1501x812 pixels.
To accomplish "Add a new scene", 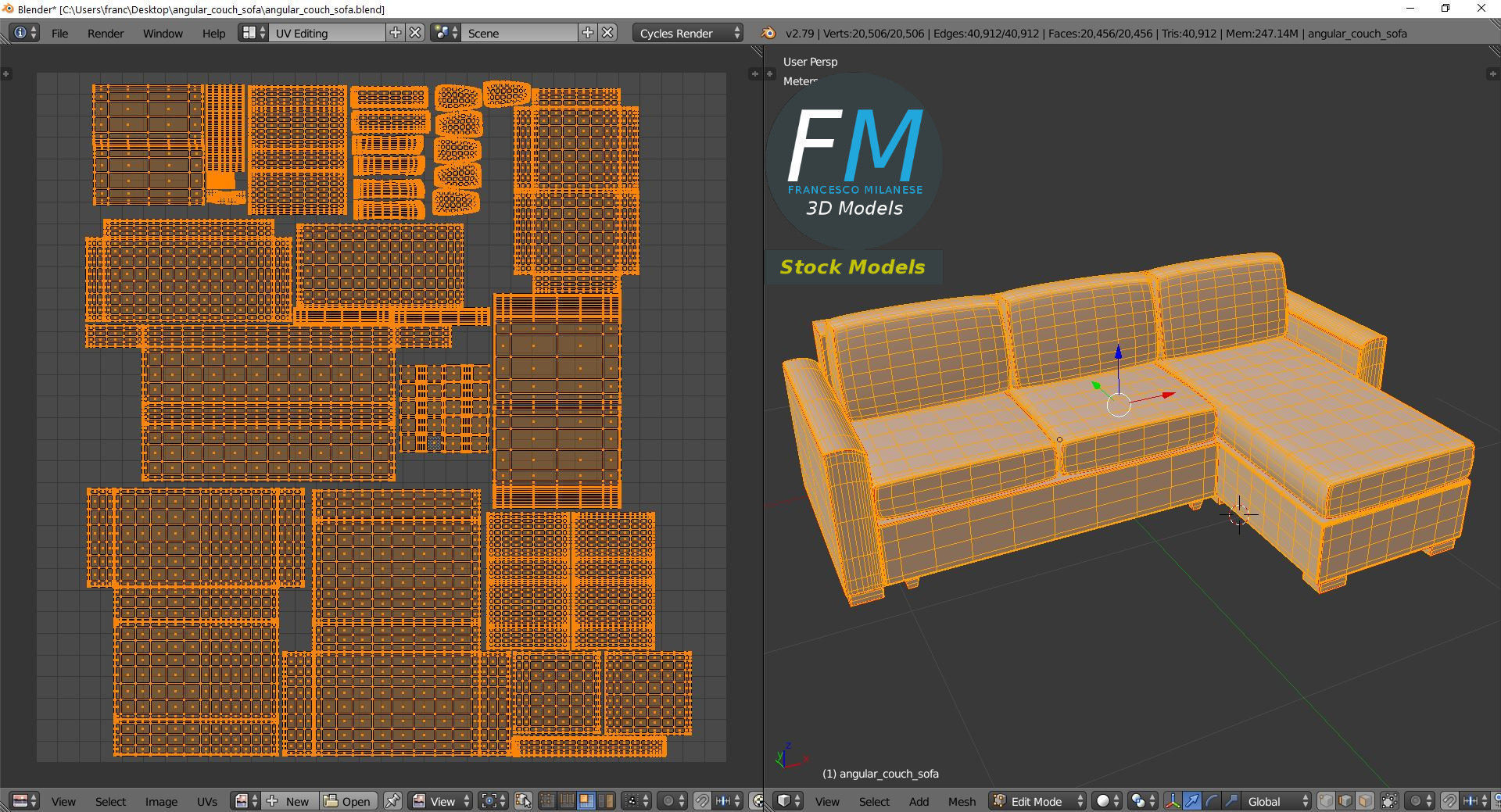I will click(588, 33).
